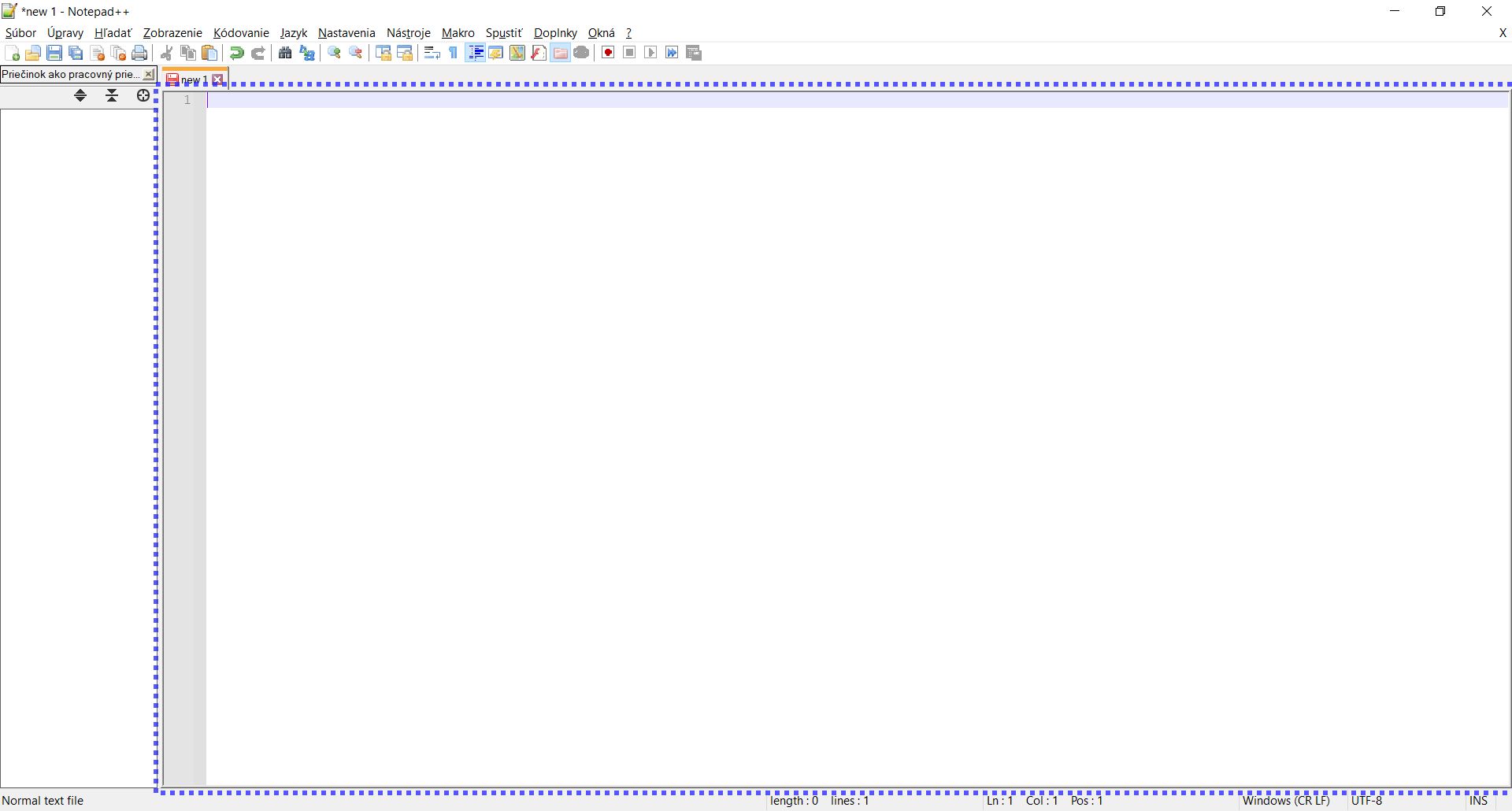The image size is (1512, 811).
Task: Click the monitoring eye icon
Action: pos(581,53)
